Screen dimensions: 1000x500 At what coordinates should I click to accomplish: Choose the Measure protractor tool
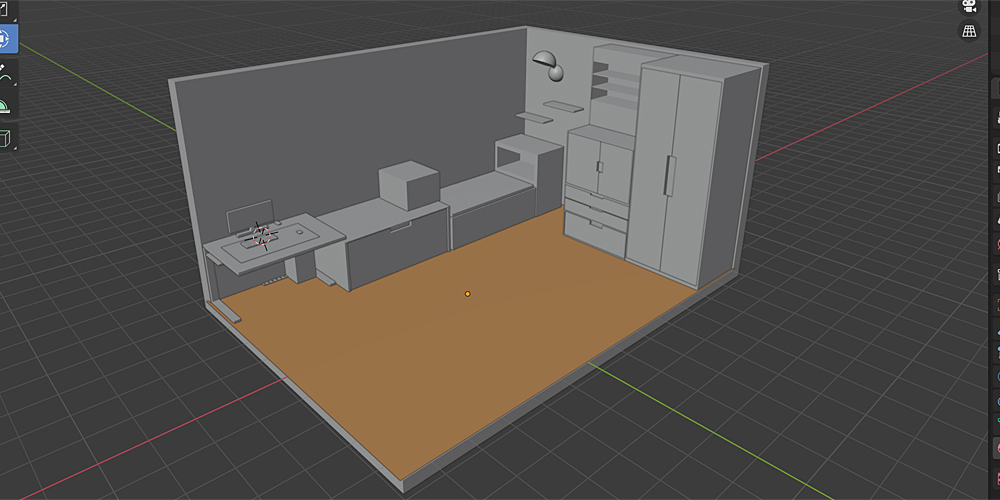[x=6, y=105]
